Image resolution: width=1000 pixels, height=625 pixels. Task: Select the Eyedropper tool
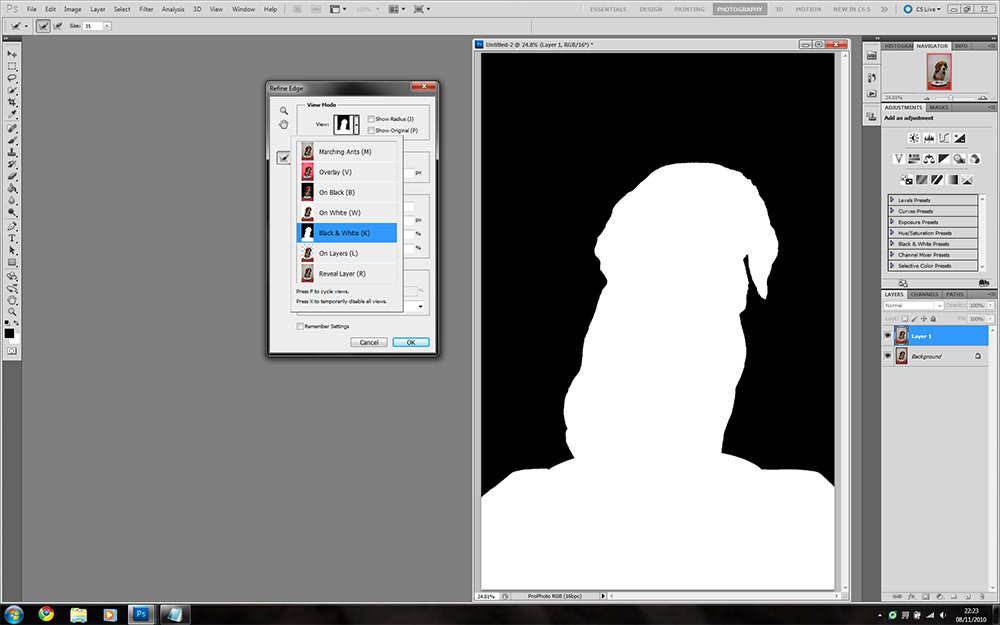11,114
